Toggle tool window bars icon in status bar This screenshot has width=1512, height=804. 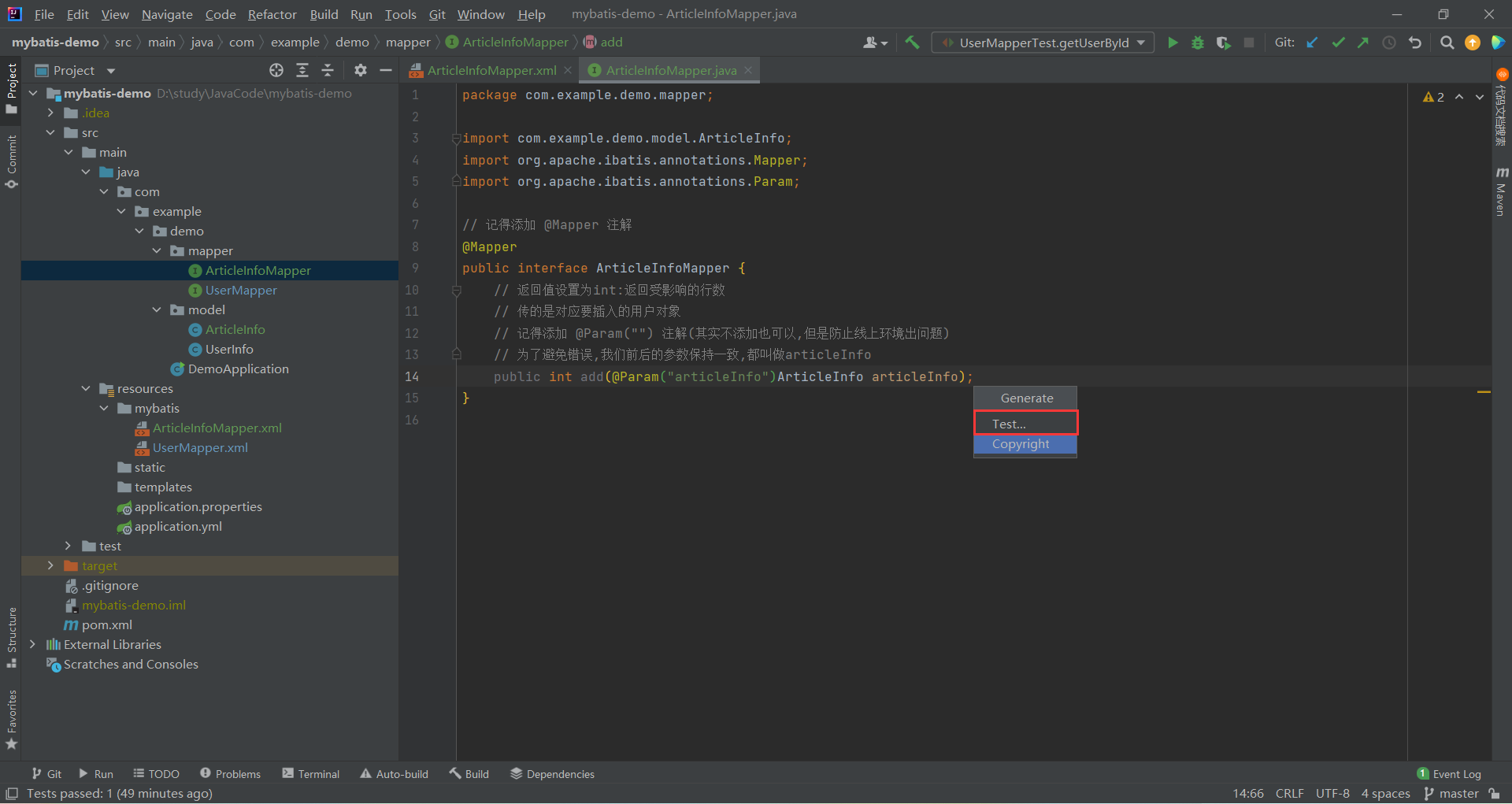coord(12,794)
